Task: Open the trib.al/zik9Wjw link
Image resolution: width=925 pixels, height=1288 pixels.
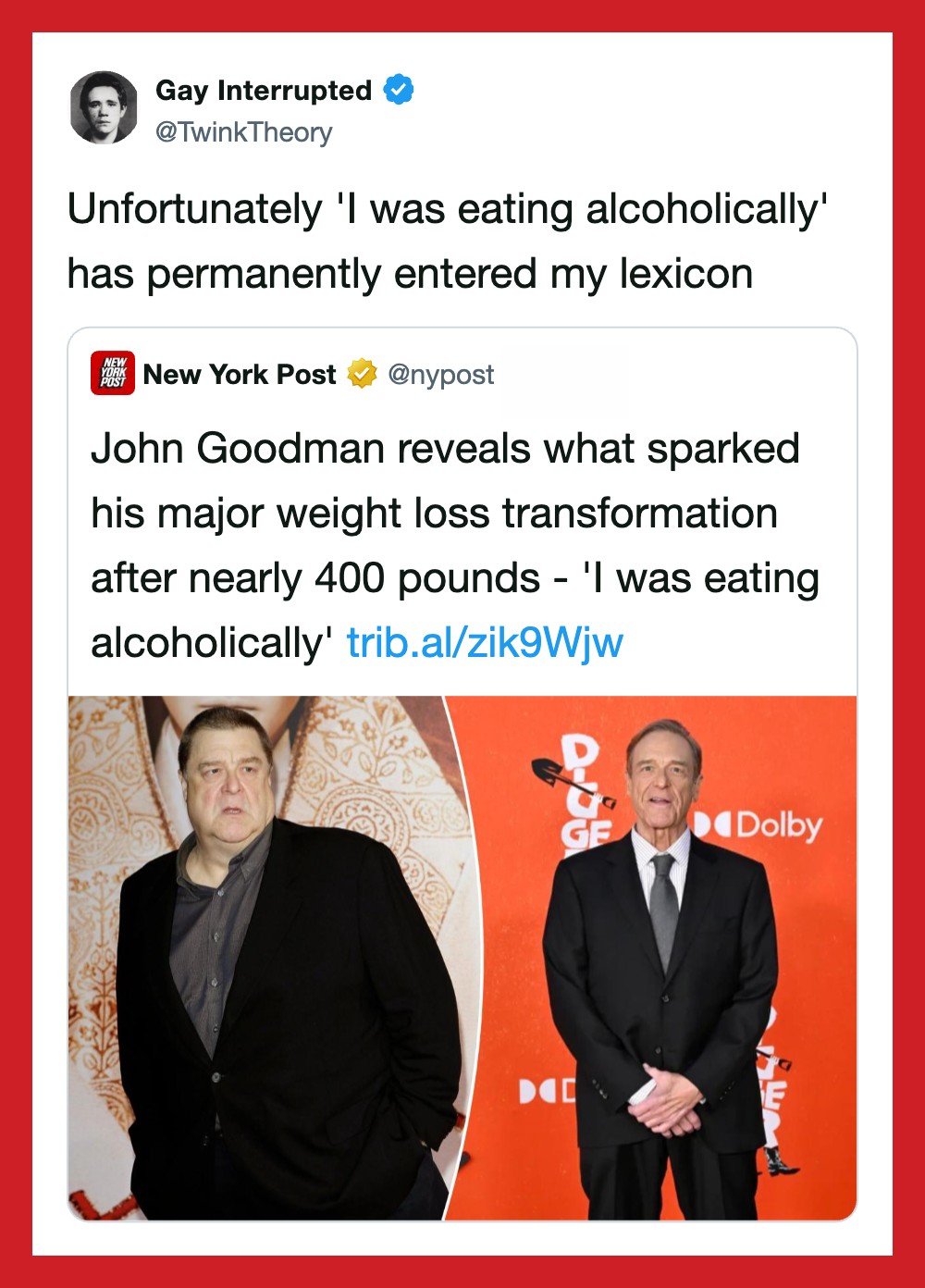Action: click(x=485, y=642)
